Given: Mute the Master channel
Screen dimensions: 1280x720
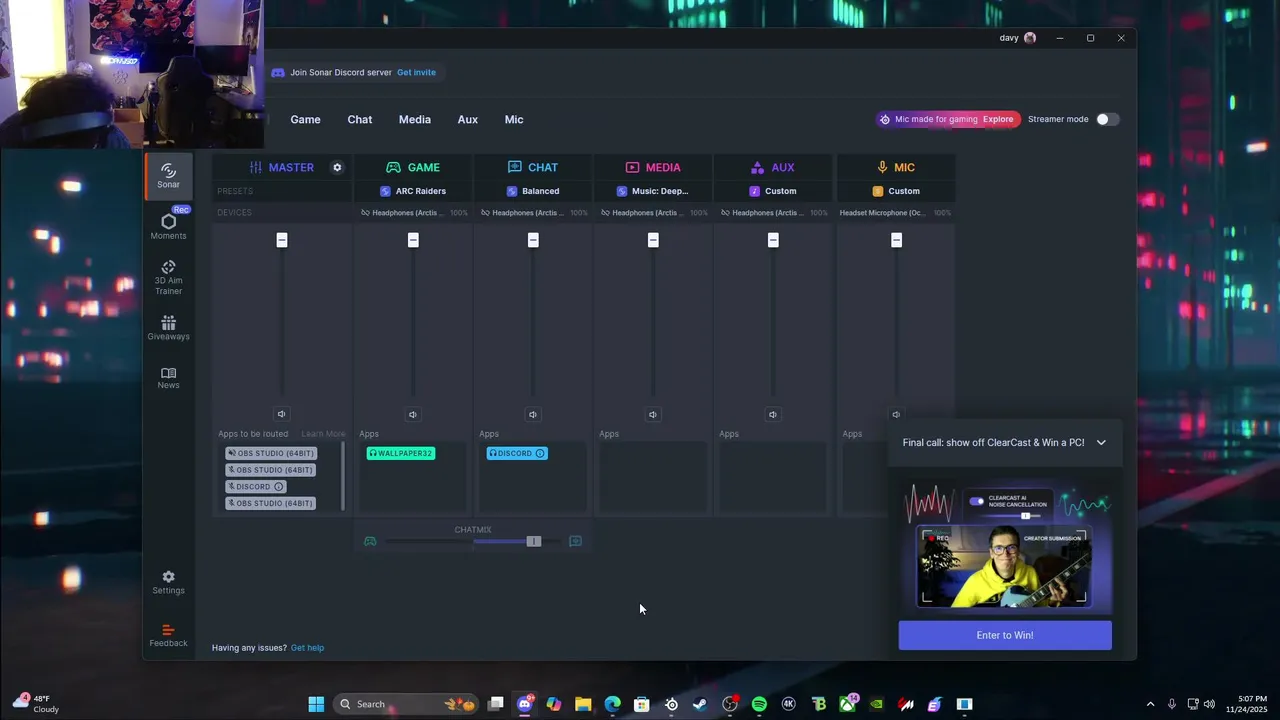Looking at the screenshot, I should pyautogui.click(x=281, y=414).
